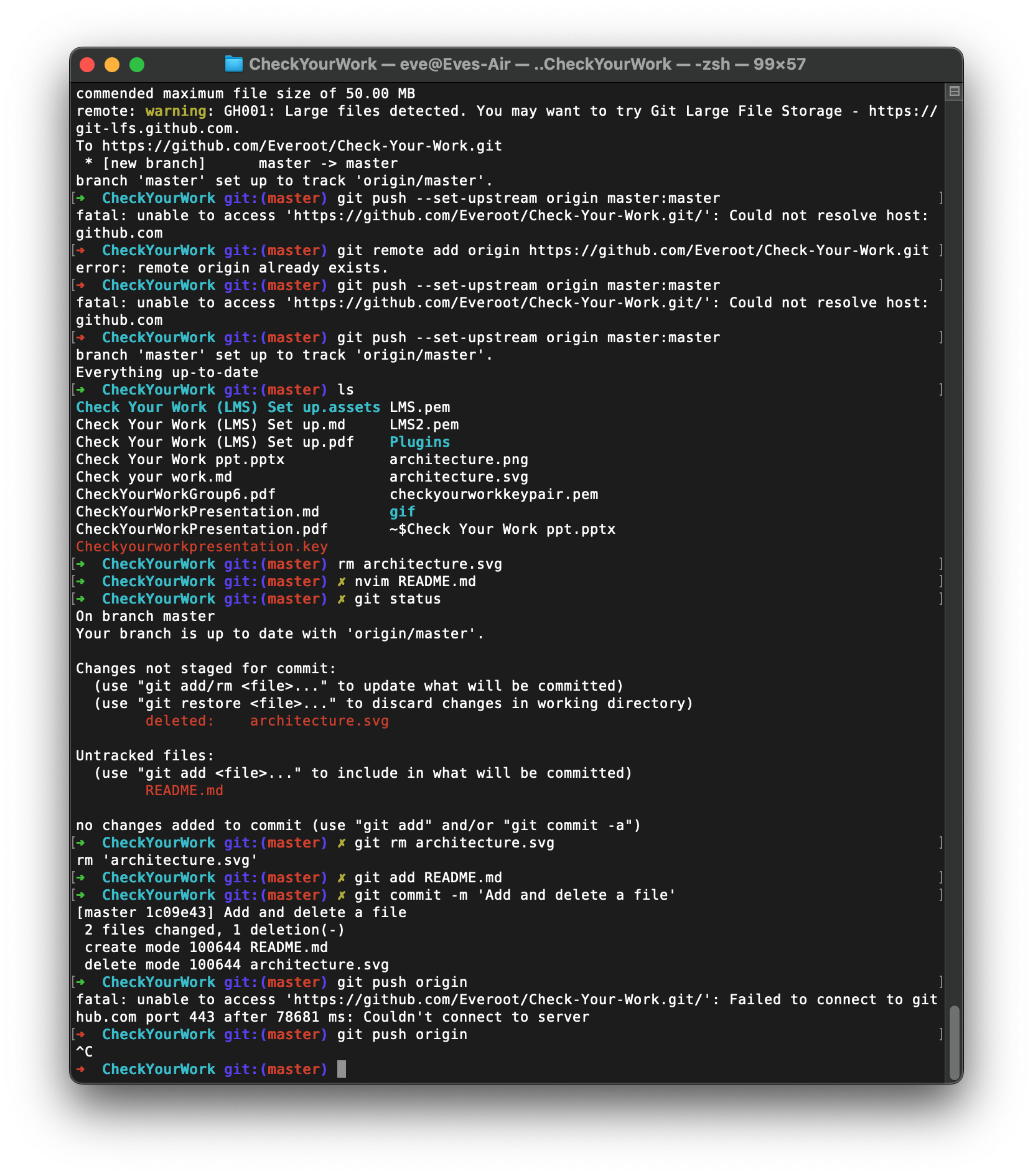
Task: Click the filename "LMS2.pem" in the ls output
Action: coord(424,424)
